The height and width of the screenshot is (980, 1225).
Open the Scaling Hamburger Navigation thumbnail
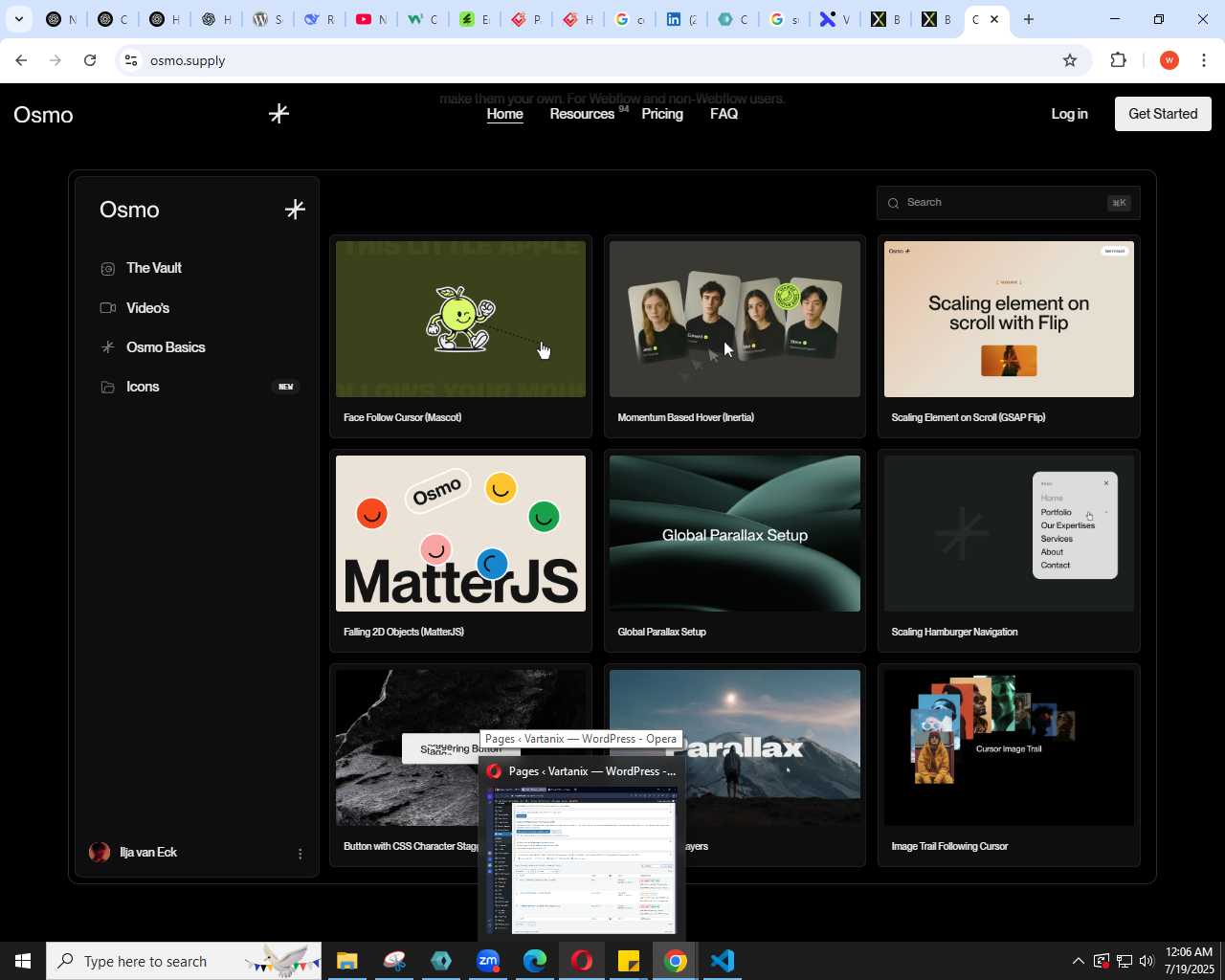(x=1009, y=533)
